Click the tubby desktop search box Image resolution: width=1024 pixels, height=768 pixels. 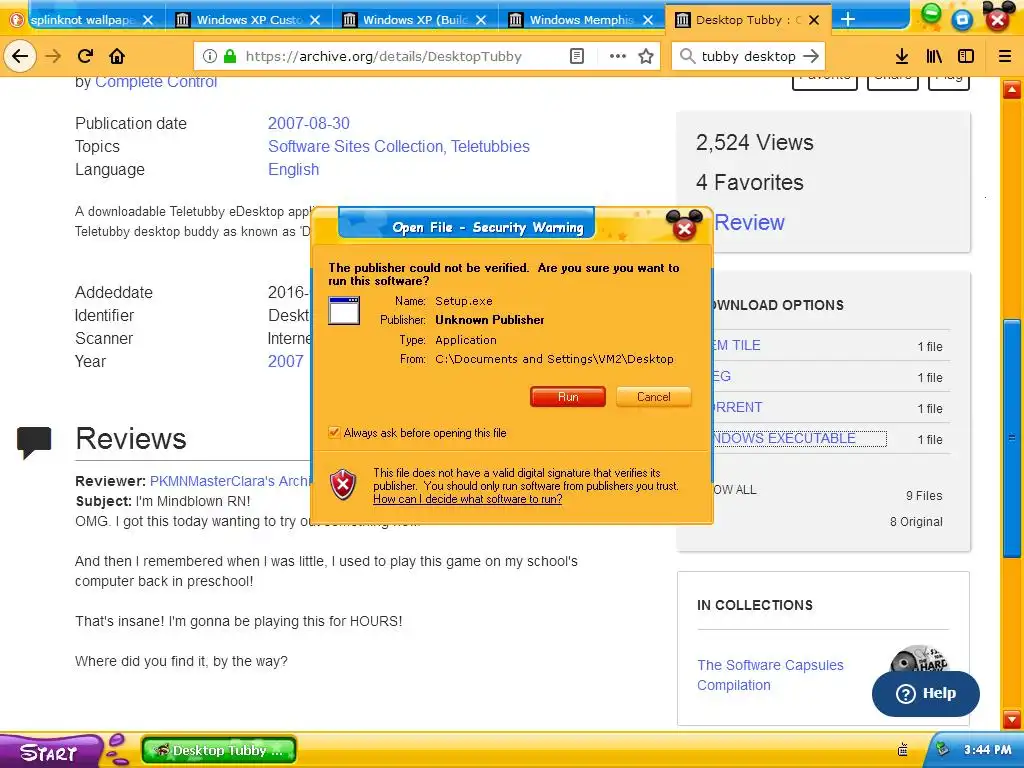click(x=748, y=56)
